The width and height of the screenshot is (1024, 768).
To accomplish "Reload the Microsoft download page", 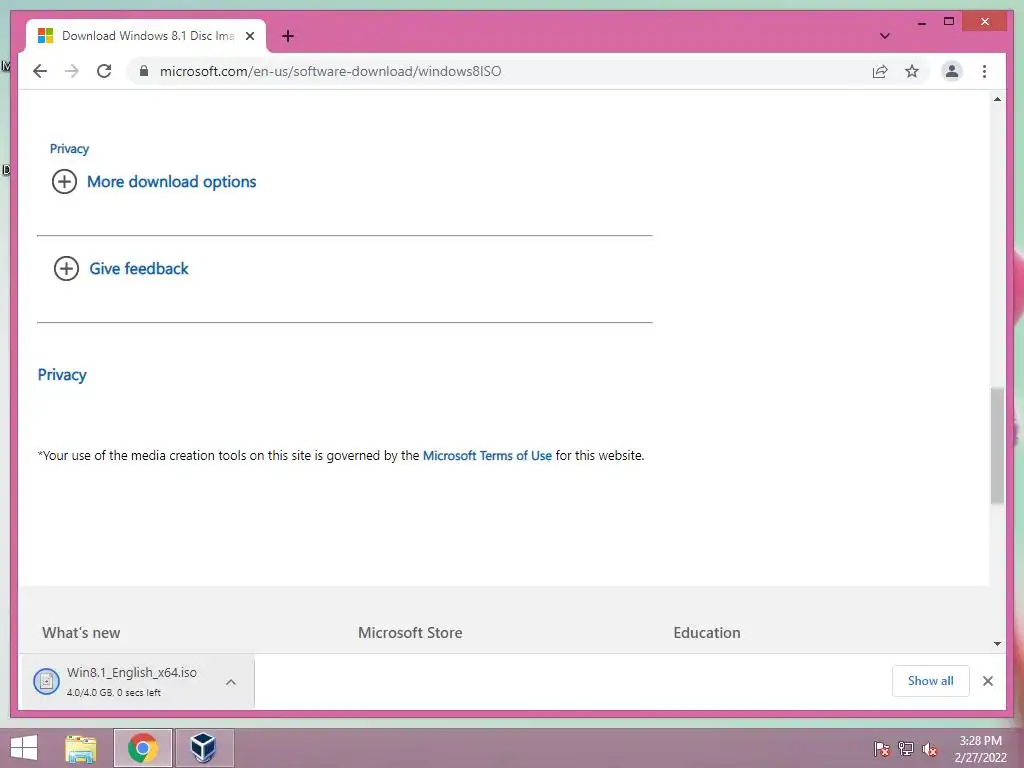I will 104,71.
